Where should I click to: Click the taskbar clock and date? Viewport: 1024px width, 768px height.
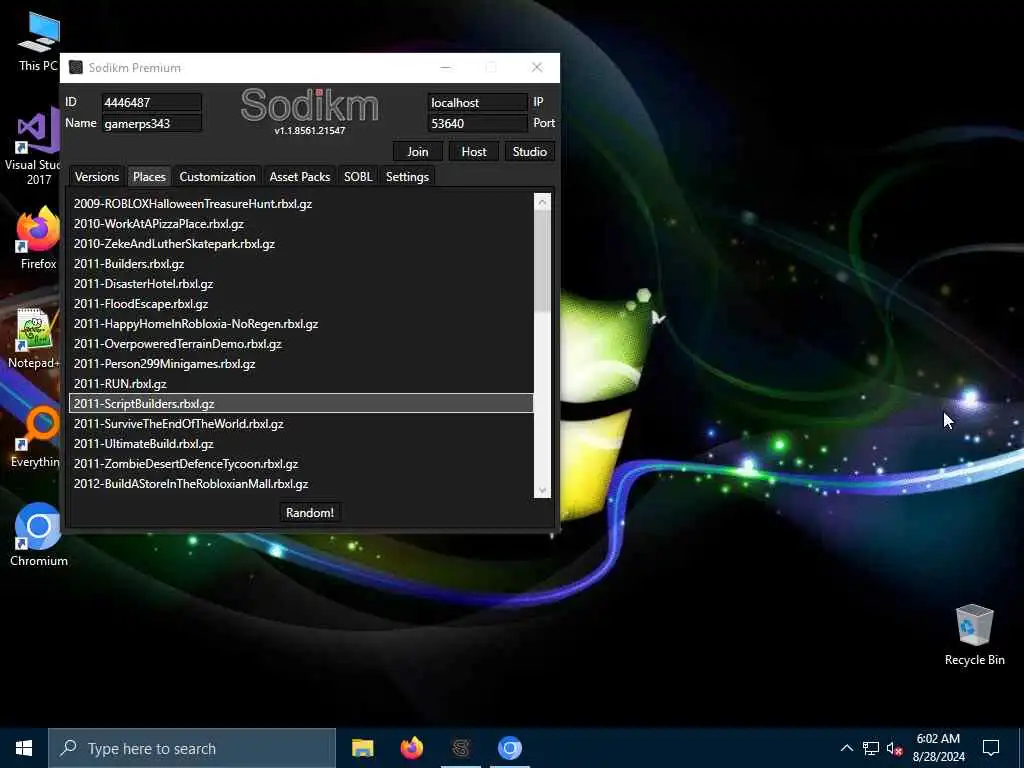coord(938,748)
